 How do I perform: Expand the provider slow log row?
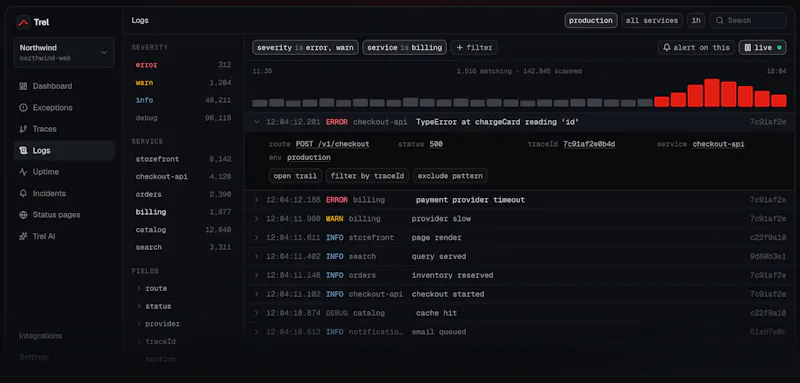[x=257, y=219]
